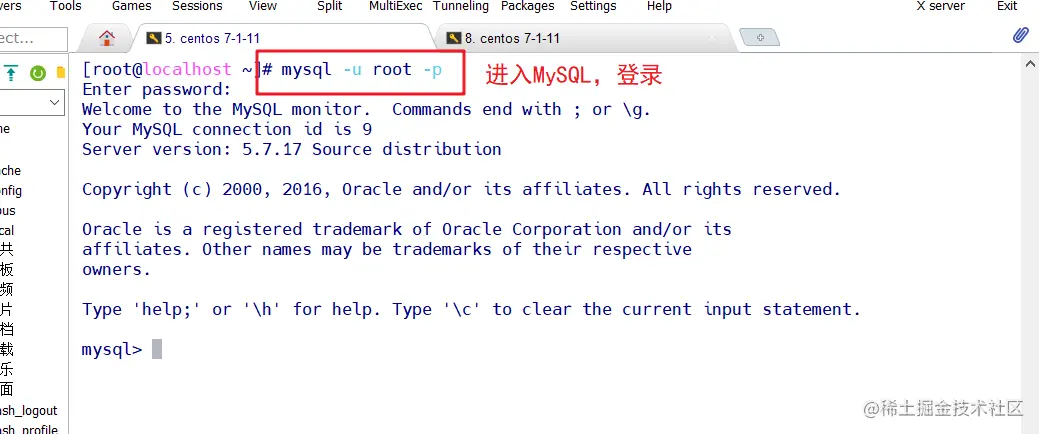Click 'Oracle is a registered trademark' line
1039x434 pixels.
(407, 229)
